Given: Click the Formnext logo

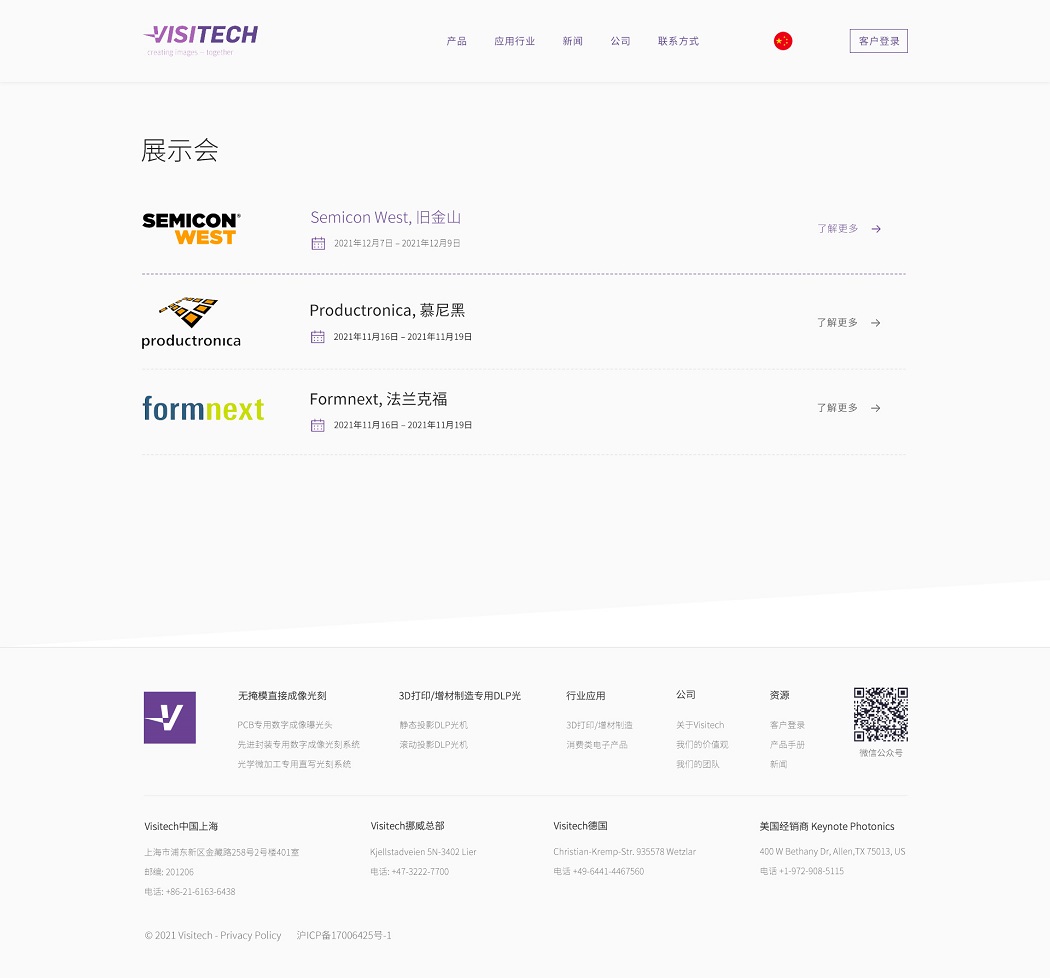Looking at the screenshot, I should pyautogui.click(x=204, y=409).
